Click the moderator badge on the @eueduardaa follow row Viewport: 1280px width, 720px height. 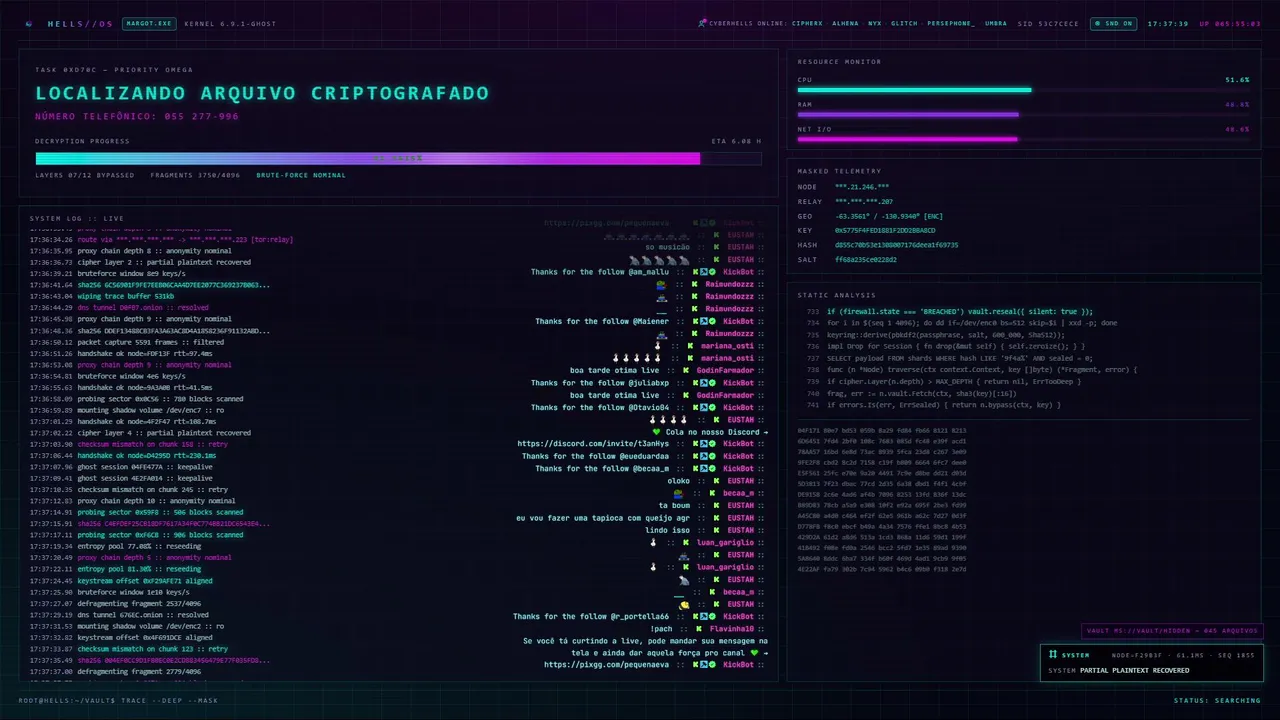click(x=703, y=456)
